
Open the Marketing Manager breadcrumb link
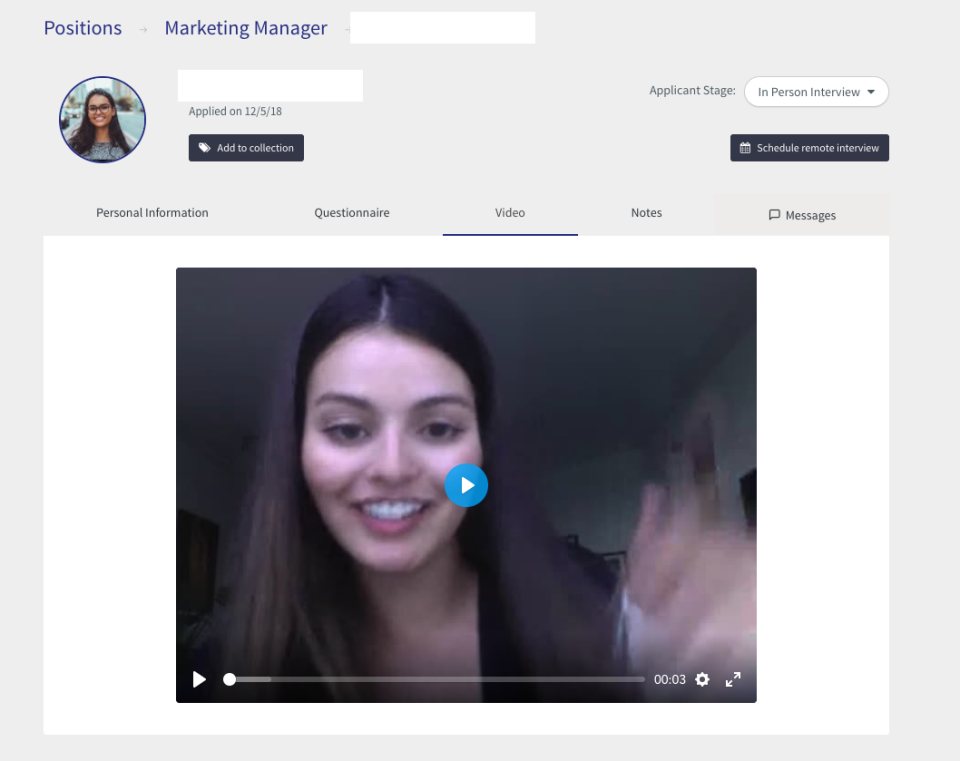click(x=246, y=28)
